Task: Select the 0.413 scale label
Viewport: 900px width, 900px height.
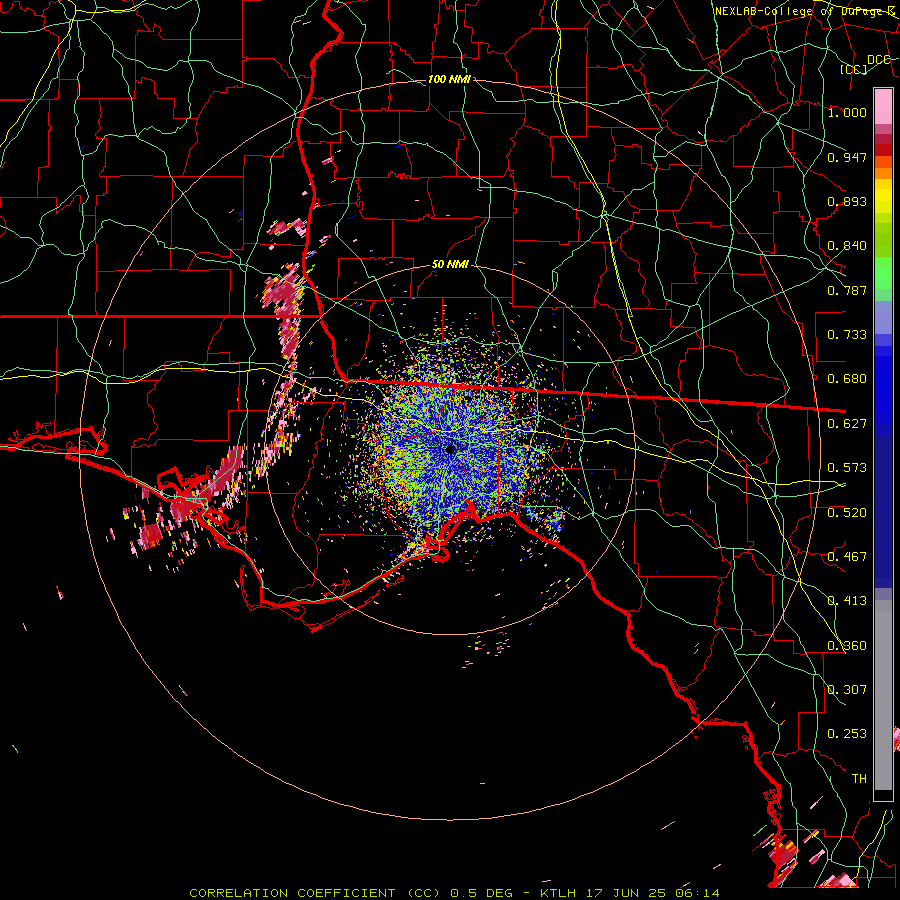Action: click(847, 601)
